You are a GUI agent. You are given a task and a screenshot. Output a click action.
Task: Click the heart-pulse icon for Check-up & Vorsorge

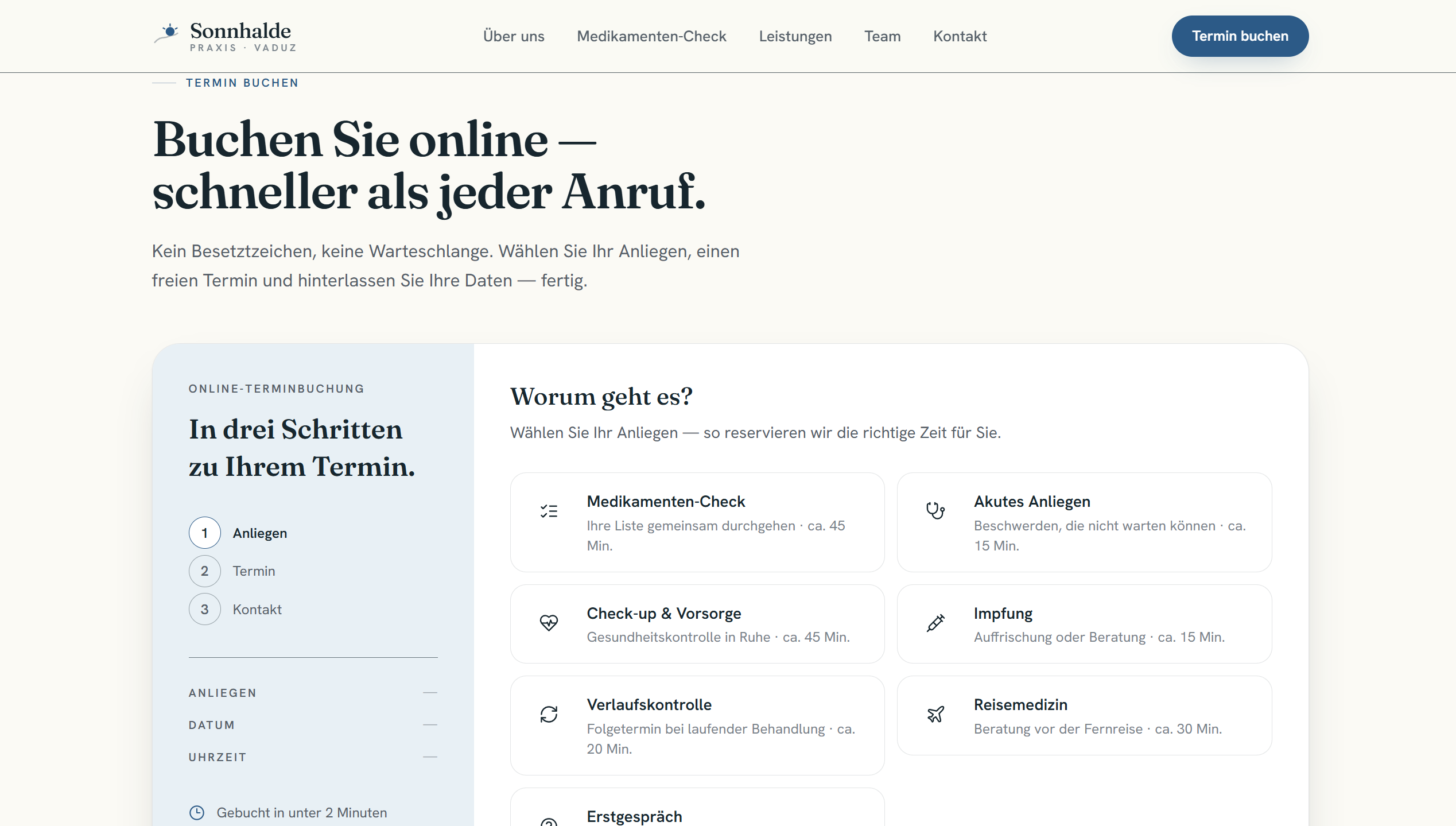(549, 623)
